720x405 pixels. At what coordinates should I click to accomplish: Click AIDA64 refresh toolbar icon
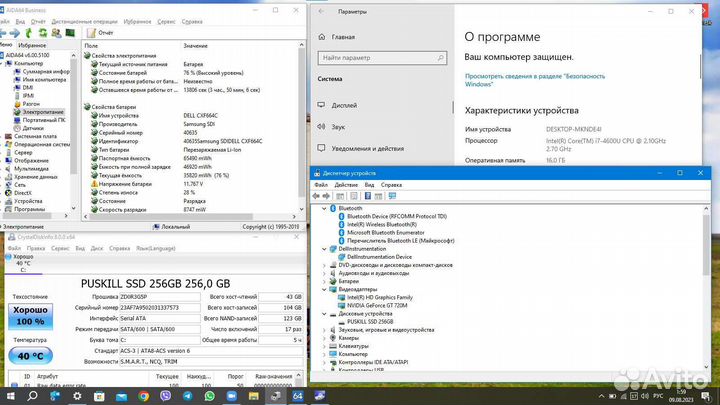coord(43,33)
